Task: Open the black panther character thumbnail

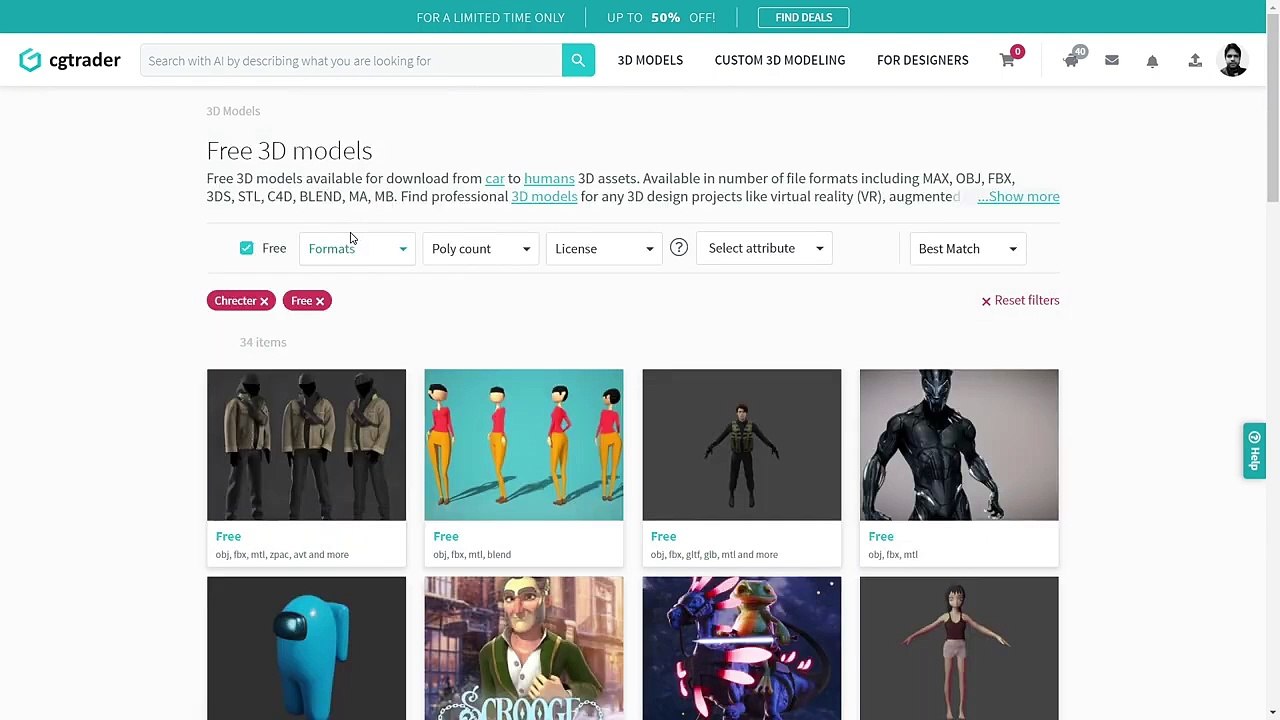Action: coord(959,445)
